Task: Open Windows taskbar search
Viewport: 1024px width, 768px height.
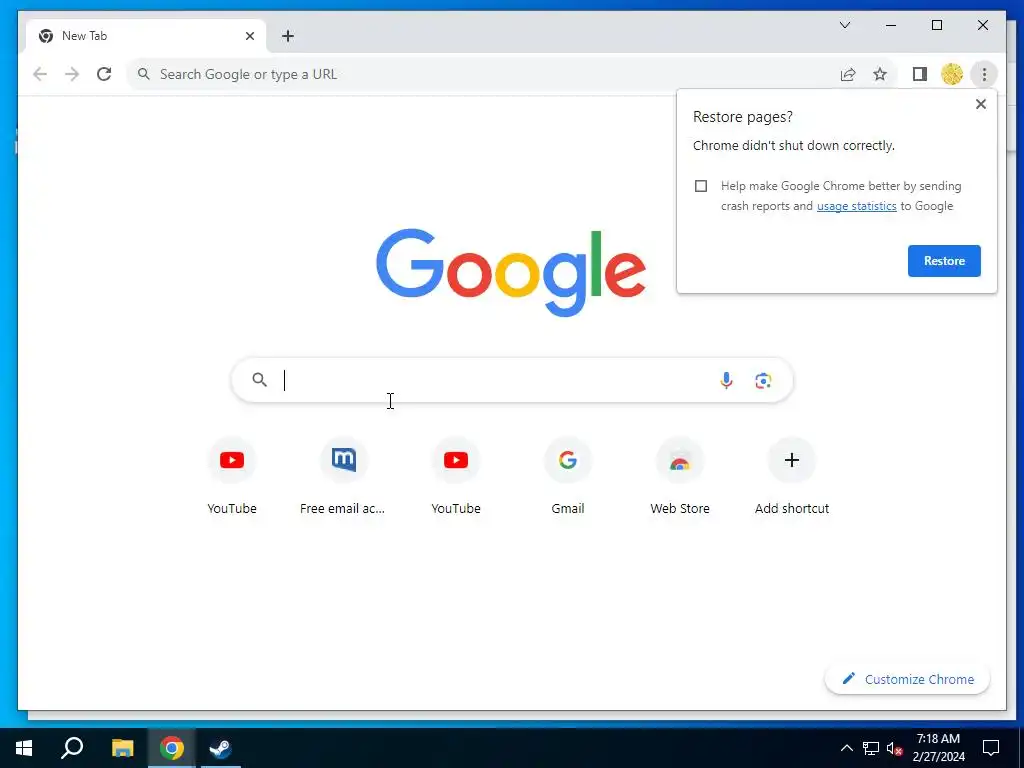Action: (72, 748)
